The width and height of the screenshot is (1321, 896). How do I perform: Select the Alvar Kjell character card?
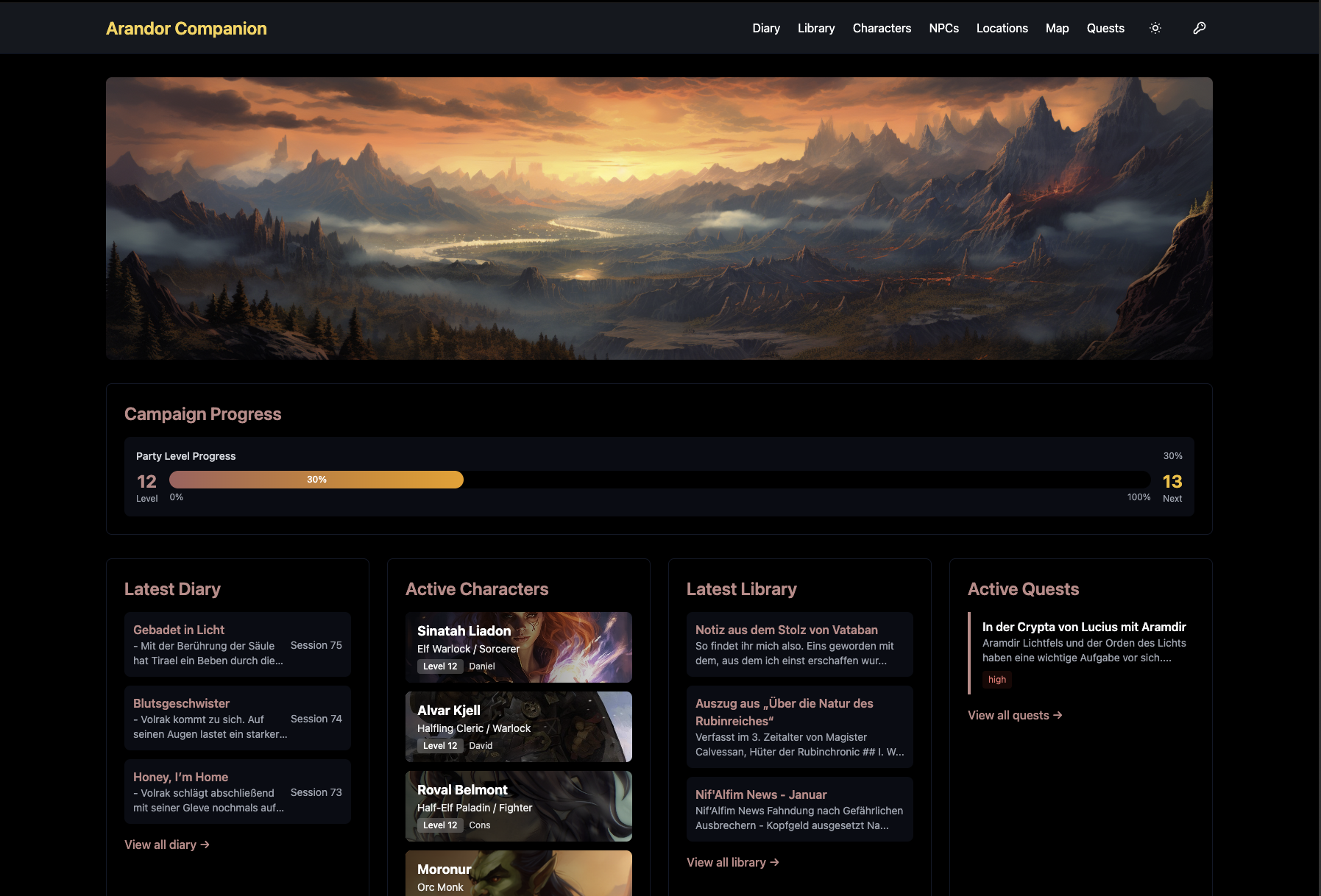[x=518, y=726]
